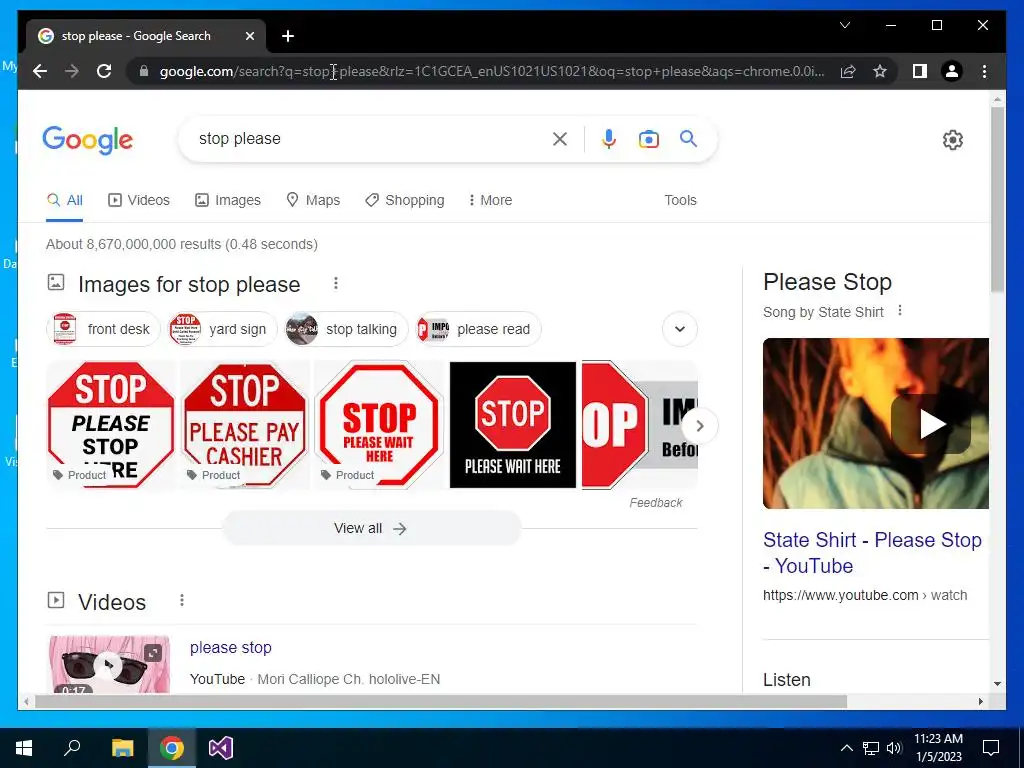The height and width of the screenshot is (768, 1024).
Task: Clear the search box with X icon
Action: pyautogui.click(x=560, y=138)
